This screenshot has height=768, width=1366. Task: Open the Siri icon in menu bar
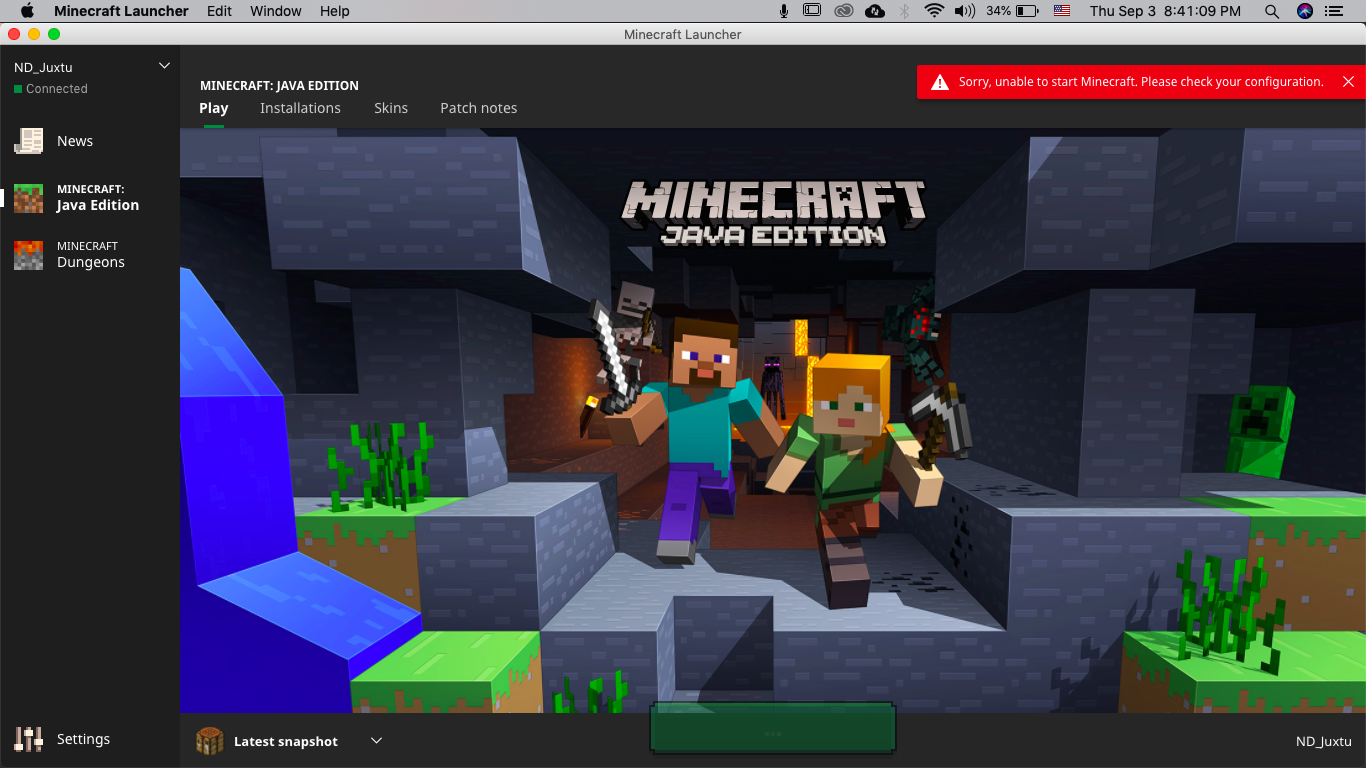1304,11
